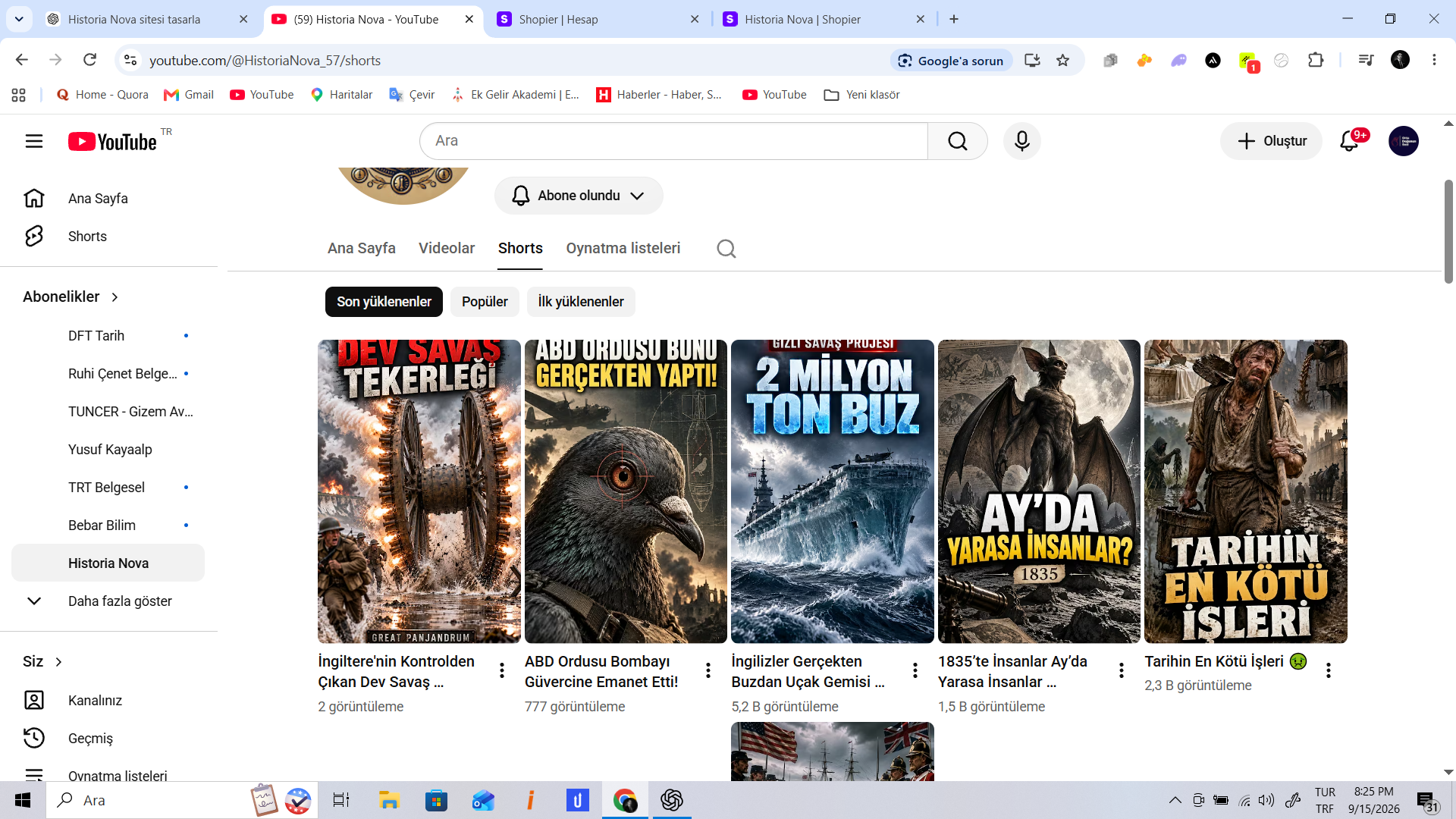The height and width of the screenshot is (819, 1456).
Task: Click the Oluştur create button
Action: [x=1272, y=141]
